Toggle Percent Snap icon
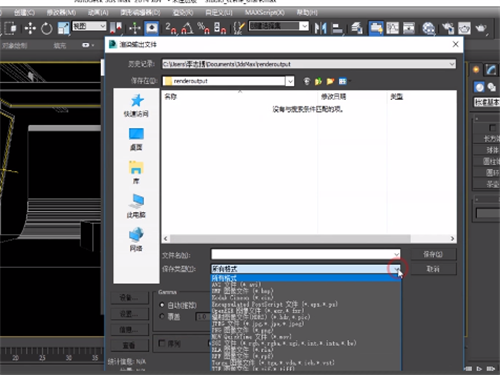Screen dimensions: 500x375 [x=203, y=28]
